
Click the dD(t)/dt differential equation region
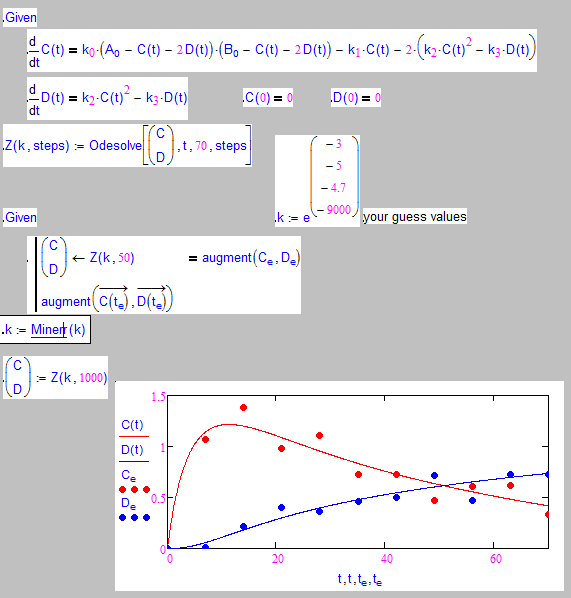tap(108, 98)
